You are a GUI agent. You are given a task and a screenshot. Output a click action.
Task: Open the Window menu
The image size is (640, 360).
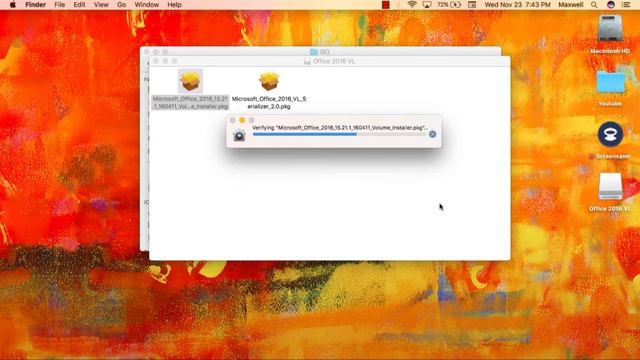click(147, 5)
